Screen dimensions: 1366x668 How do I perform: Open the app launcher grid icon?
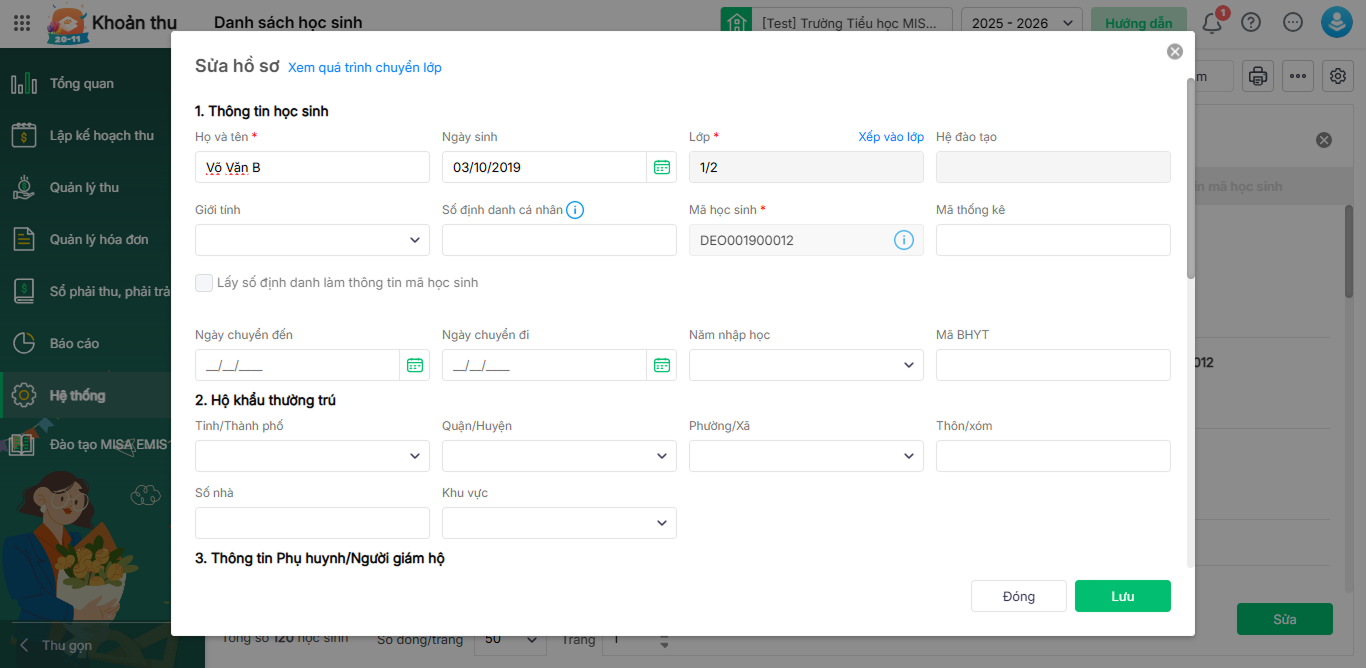point(22,22)
